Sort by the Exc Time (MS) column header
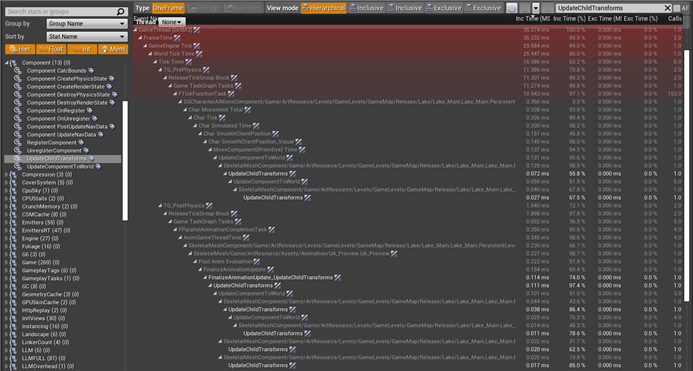Image resolution: width=693 pixels, height=371 pixels. [605, 19]
